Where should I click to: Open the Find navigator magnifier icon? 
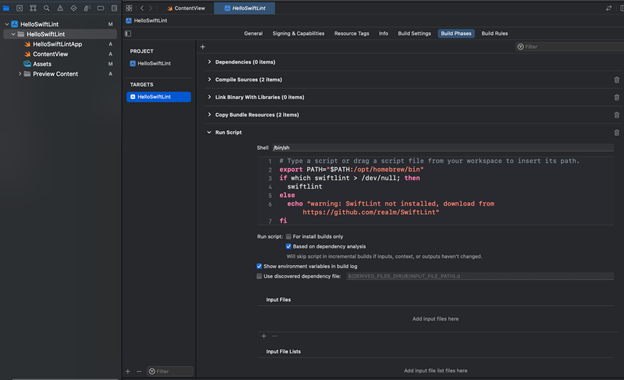coord(47,8)
